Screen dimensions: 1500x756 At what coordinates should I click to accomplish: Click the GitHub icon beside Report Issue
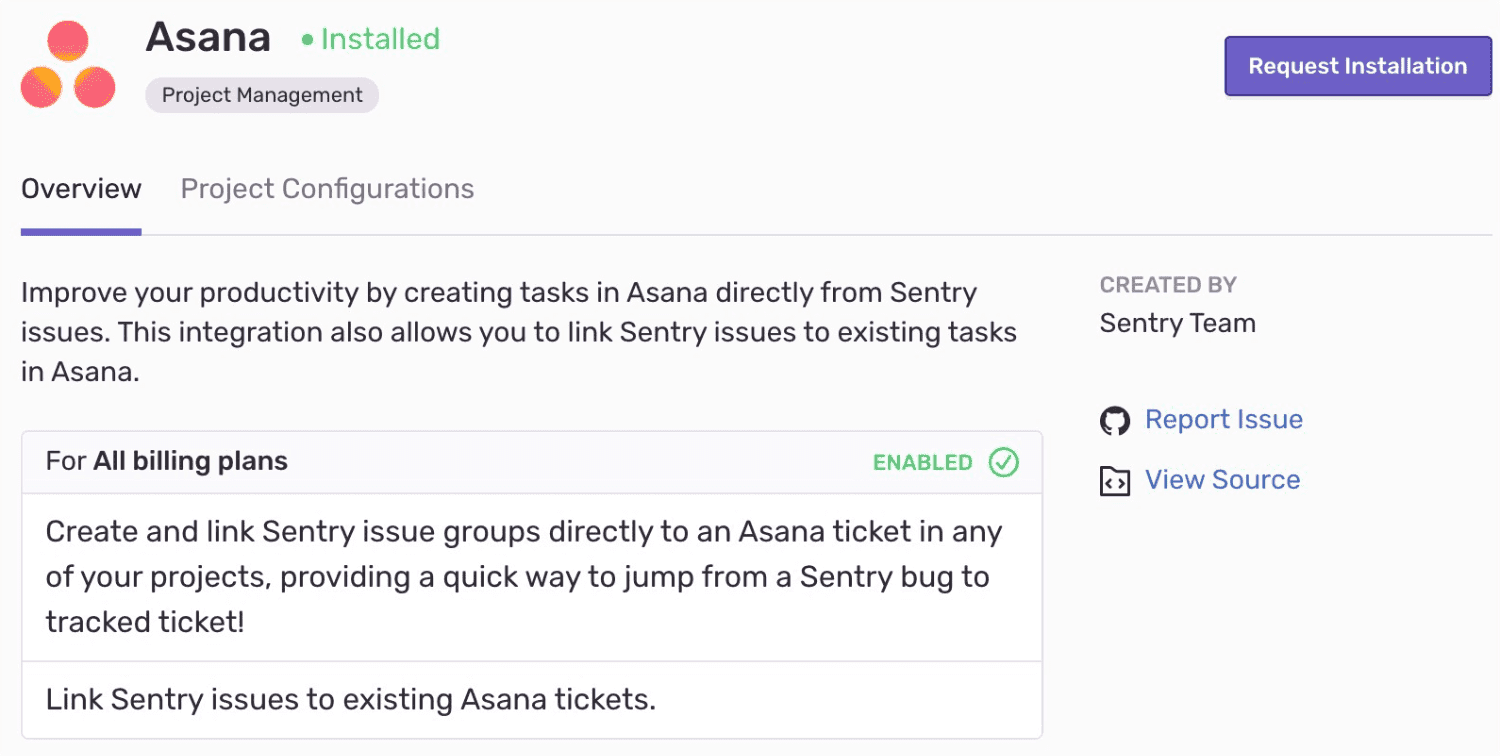coord(1114,420)
